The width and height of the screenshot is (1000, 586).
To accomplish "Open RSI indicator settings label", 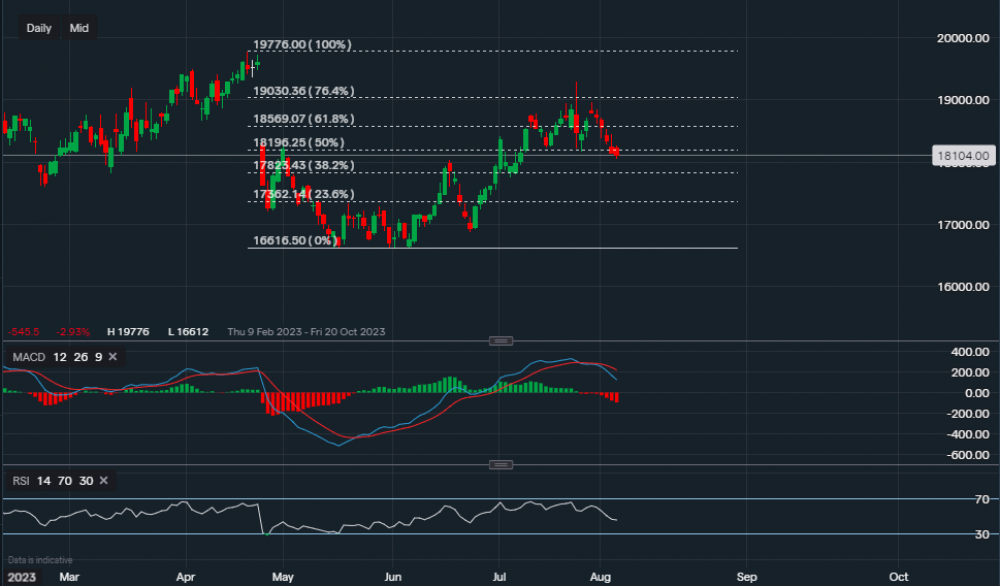I will pos(22,481).
